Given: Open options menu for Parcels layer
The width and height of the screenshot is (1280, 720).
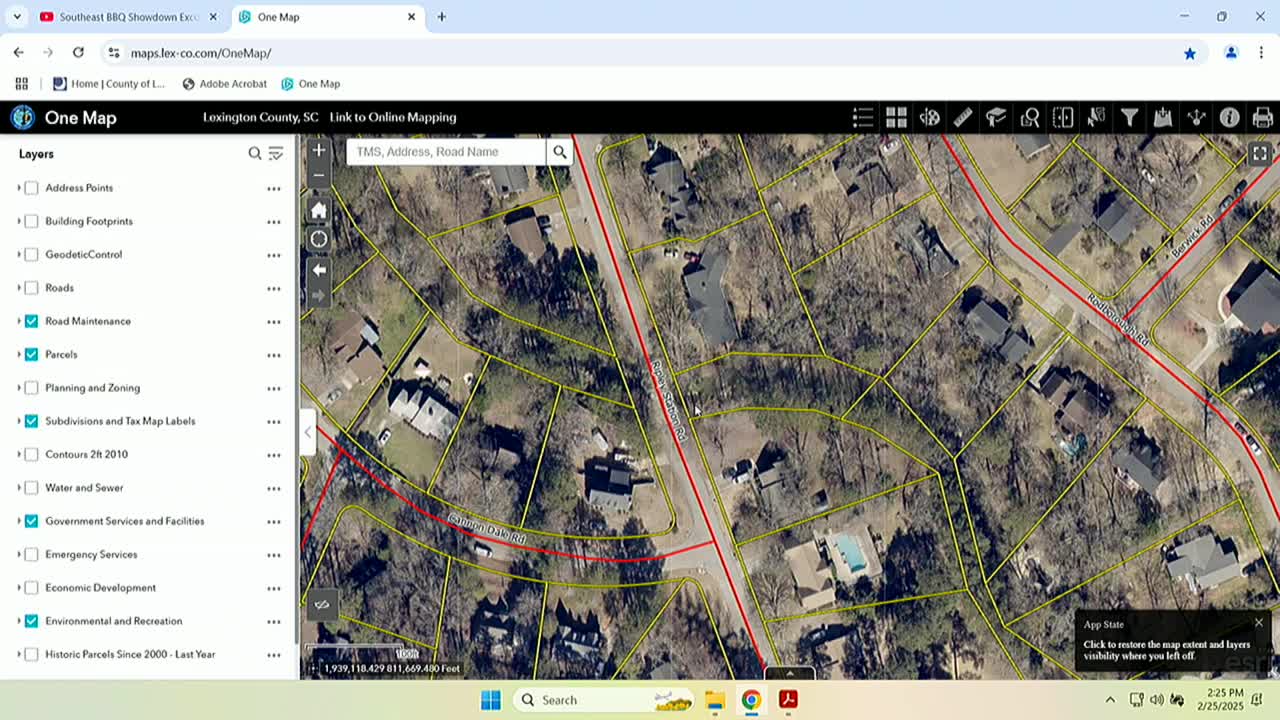Looking at the screenshot, I should (x=274, y=355).
